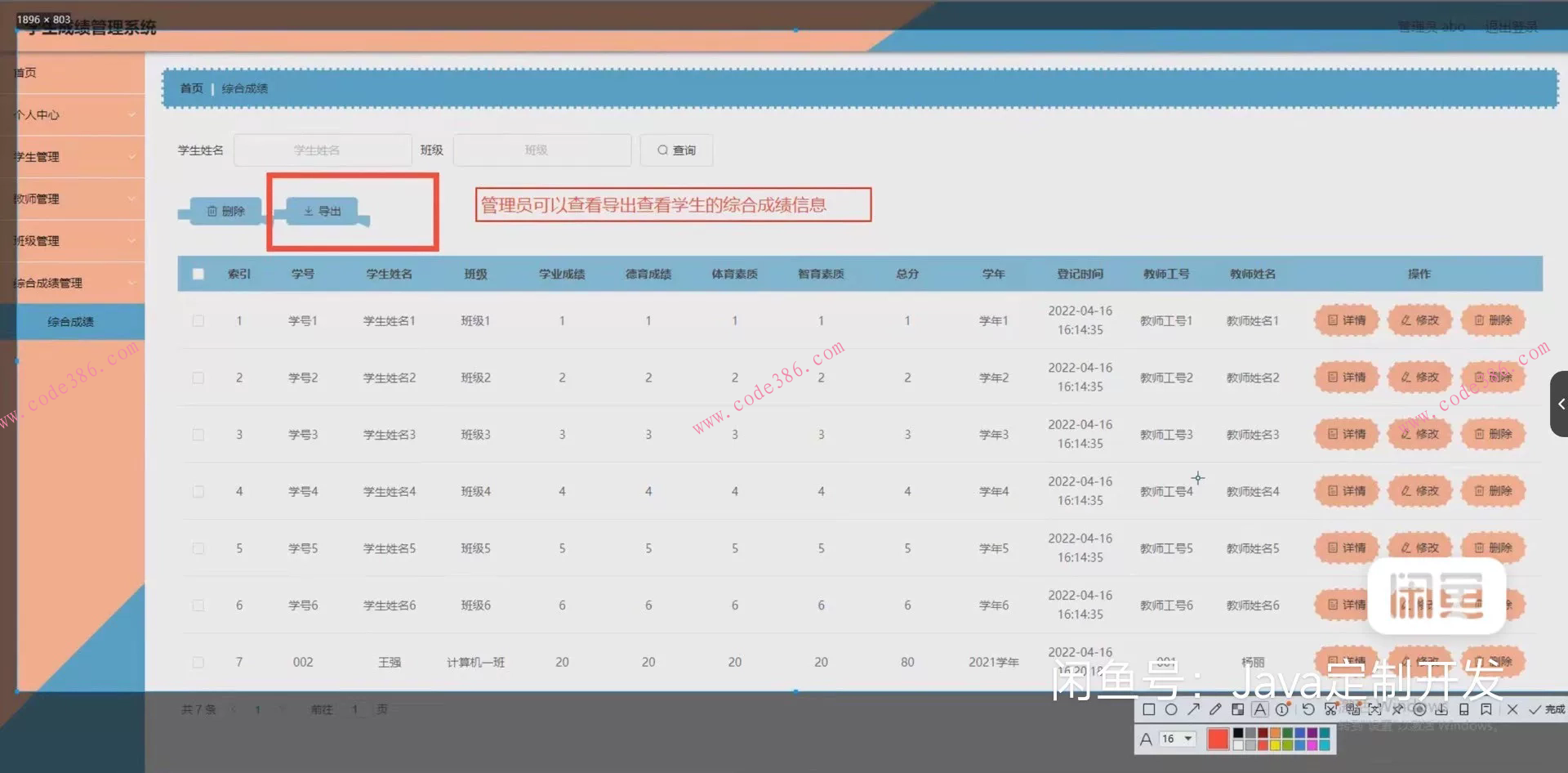Click the bracketed text recognition icon
Viewport: 1568px width, 773px height.
1374,709
